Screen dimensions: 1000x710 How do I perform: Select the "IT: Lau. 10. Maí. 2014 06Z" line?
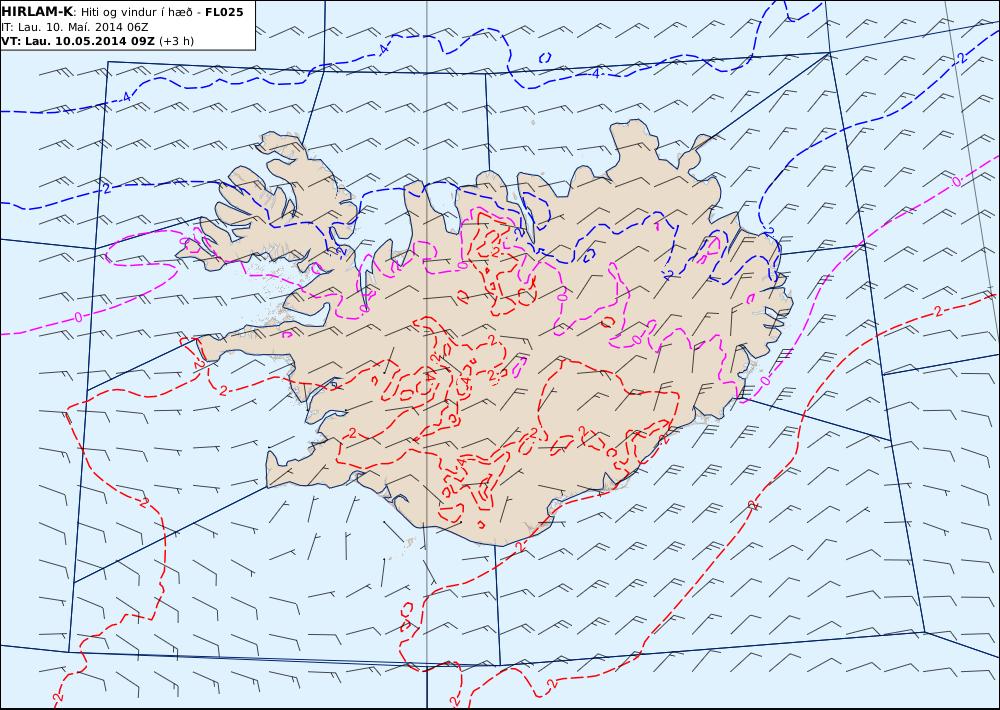click(75, 27)
